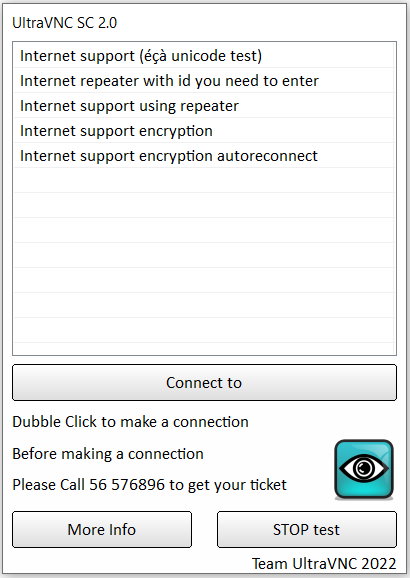Viewport: 410px width, 578px height.
Task: Pick Internet support encryption autoreconnect entry
Action: (x=204, y=156)
